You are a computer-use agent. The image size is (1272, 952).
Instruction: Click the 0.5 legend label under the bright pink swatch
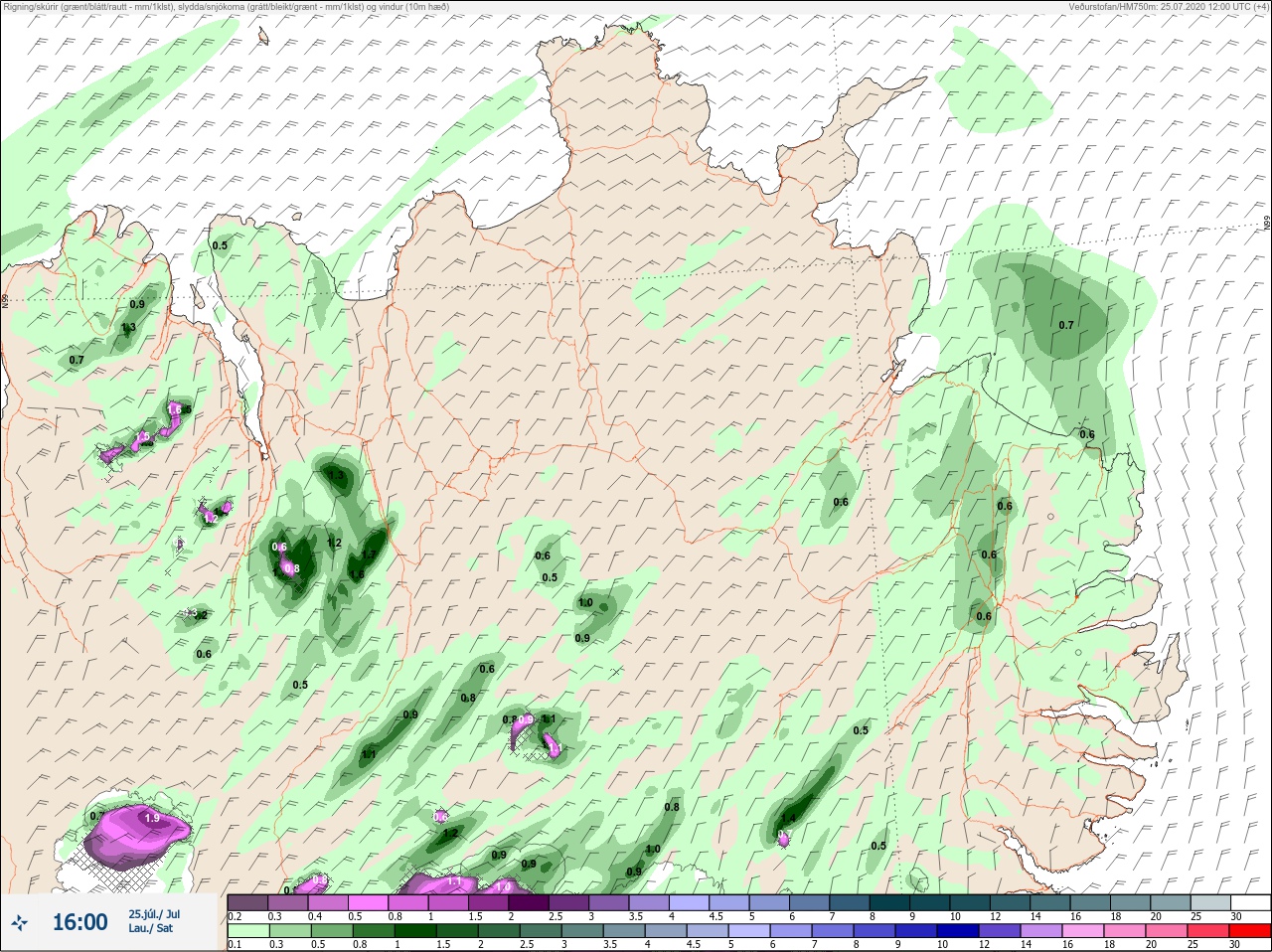tap(355, 916)
